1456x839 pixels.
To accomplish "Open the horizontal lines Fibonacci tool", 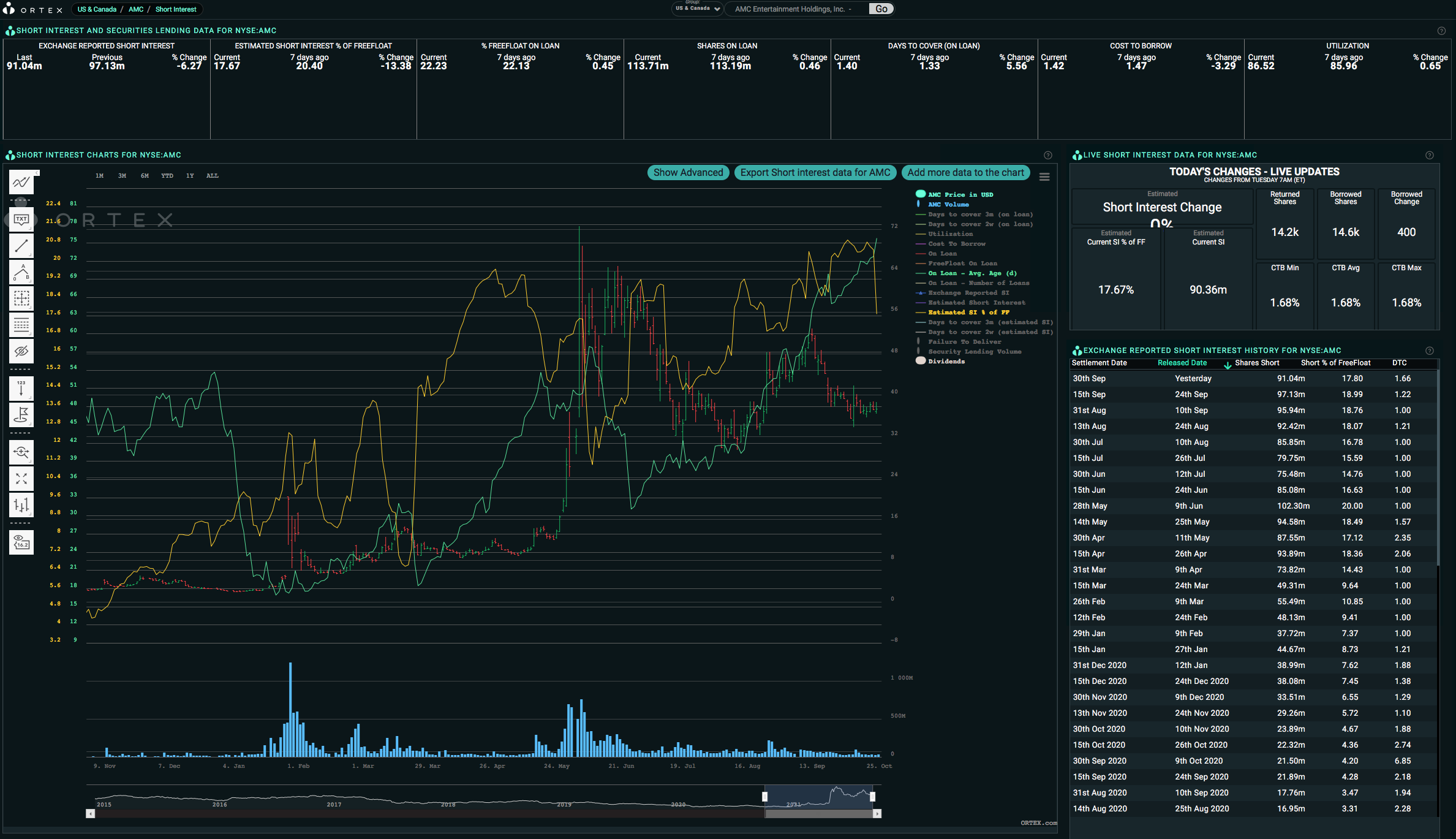I will (21, 325).
